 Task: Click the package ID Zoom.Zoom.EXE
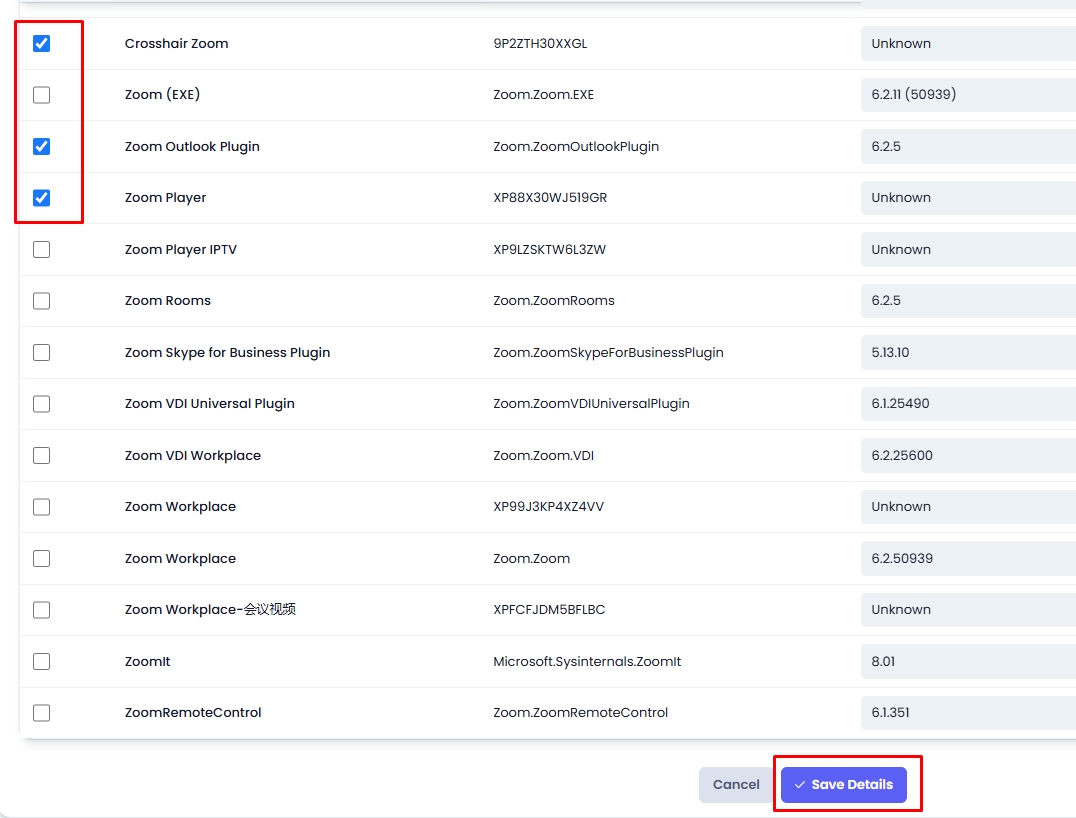coord(543,95)
